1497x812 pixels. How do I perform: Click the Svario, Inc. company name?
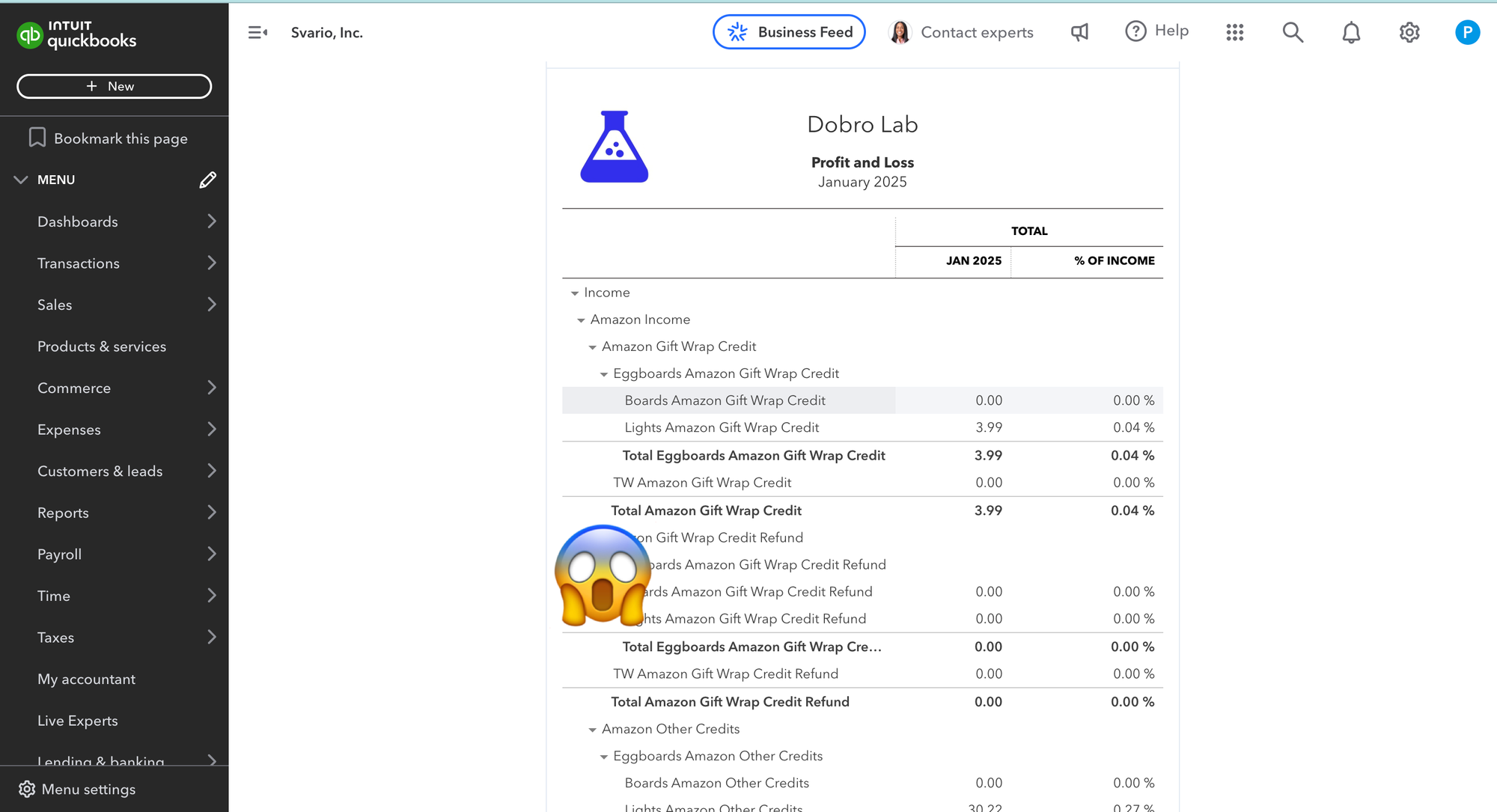pos(327,32)
